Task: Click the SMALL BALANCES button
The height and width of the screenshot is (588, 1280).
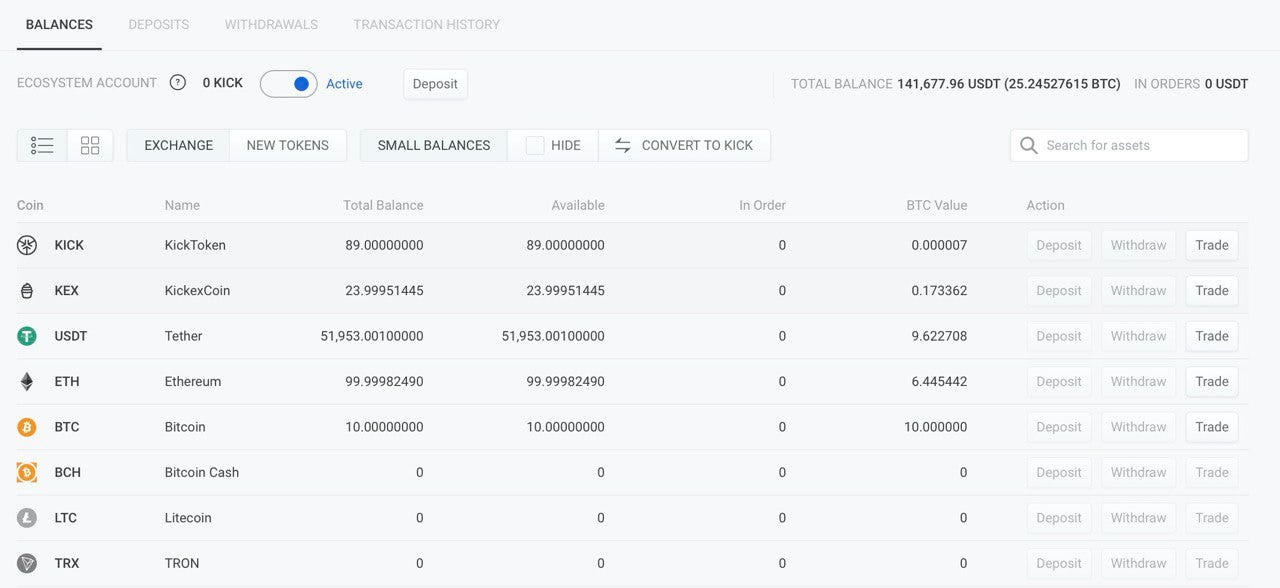Action: (434, 145)
